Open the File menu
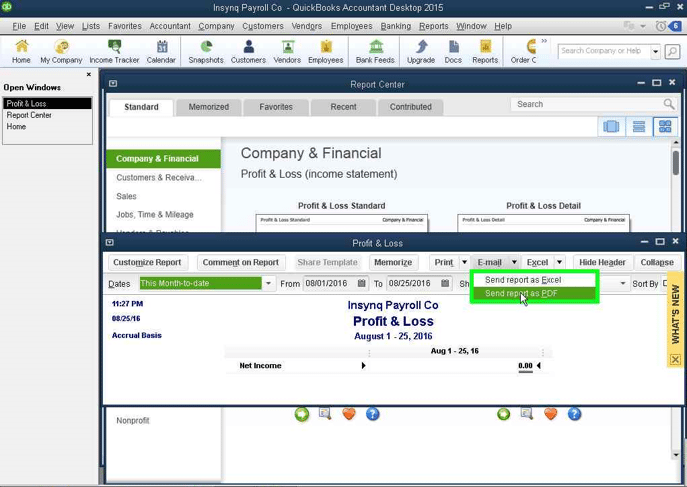This screenshot has width=687, height=487. (19, 26)
